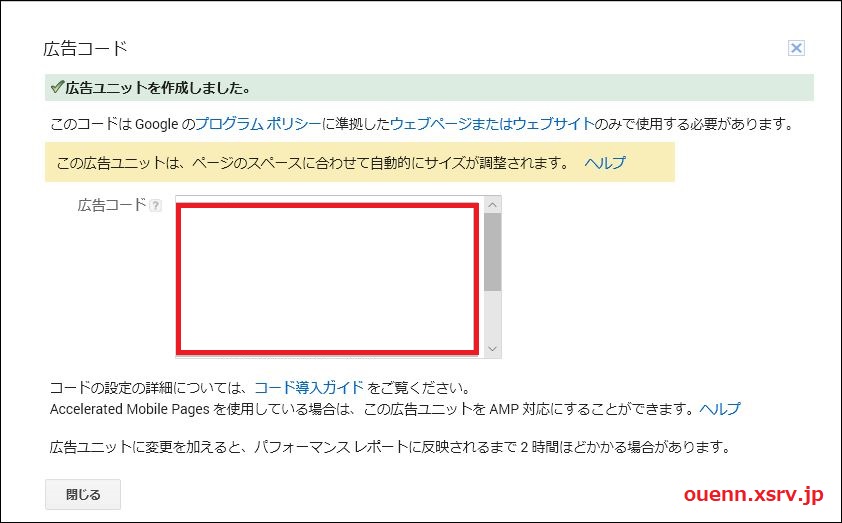Open the ヘルプ link after the AMP sentence
842x523 pixels.
(720, 409)
